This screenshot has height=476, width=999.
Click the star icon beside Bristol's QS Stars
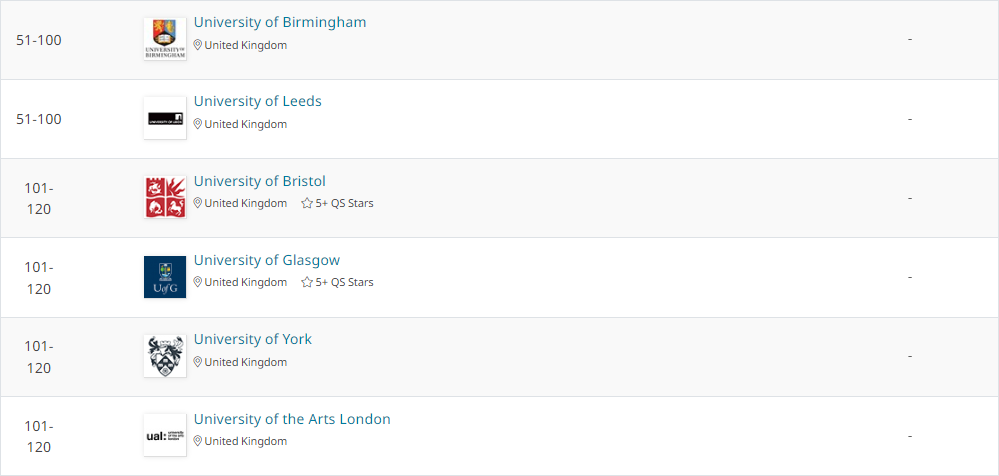[x=307, y=203]
